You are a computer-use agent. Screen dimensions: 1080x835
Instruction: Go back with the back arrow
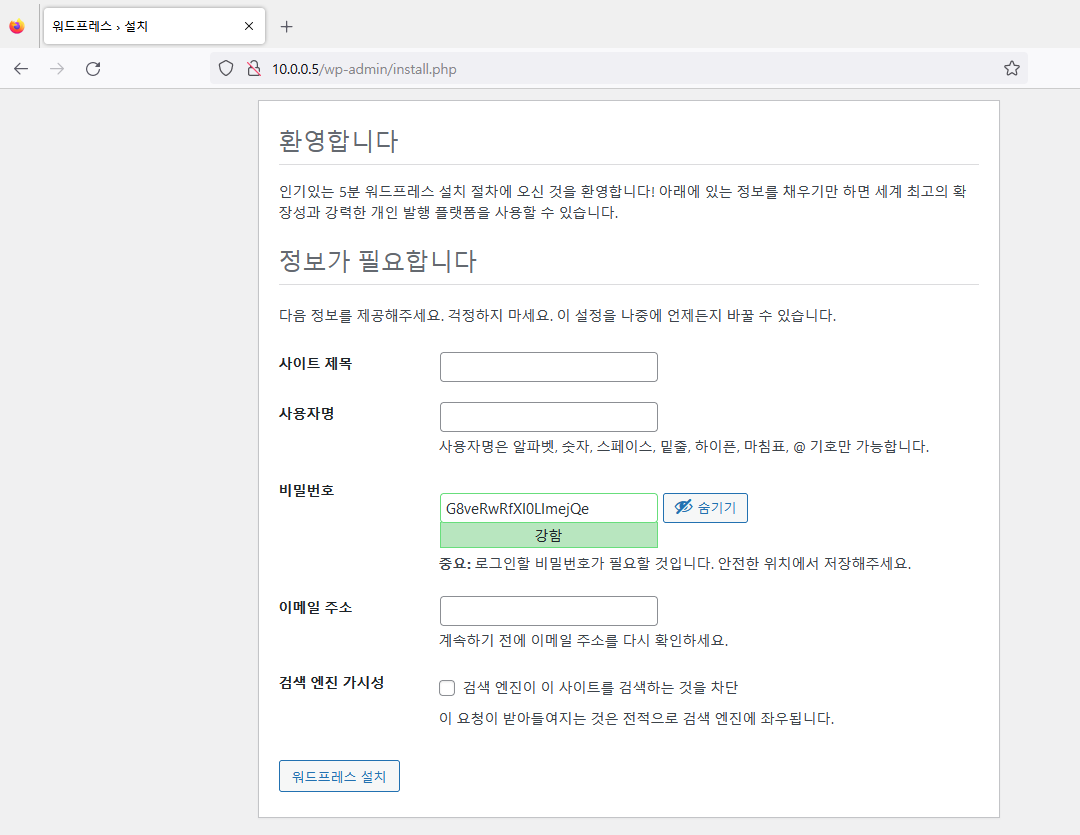[21, 69]
